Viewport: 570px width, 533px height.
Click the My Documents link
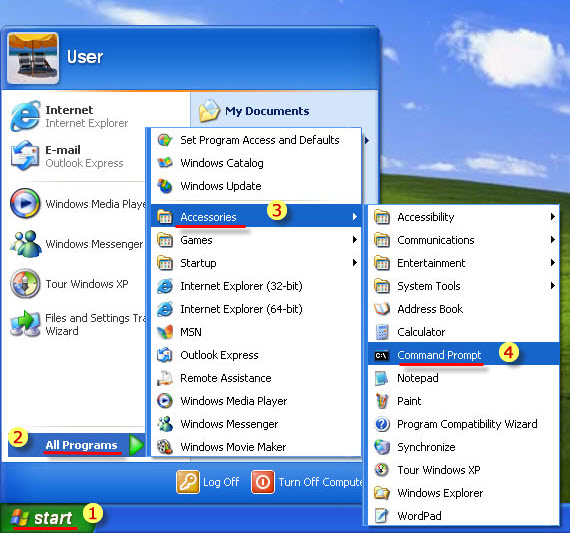pyautogui.click(x=267, y=111)
